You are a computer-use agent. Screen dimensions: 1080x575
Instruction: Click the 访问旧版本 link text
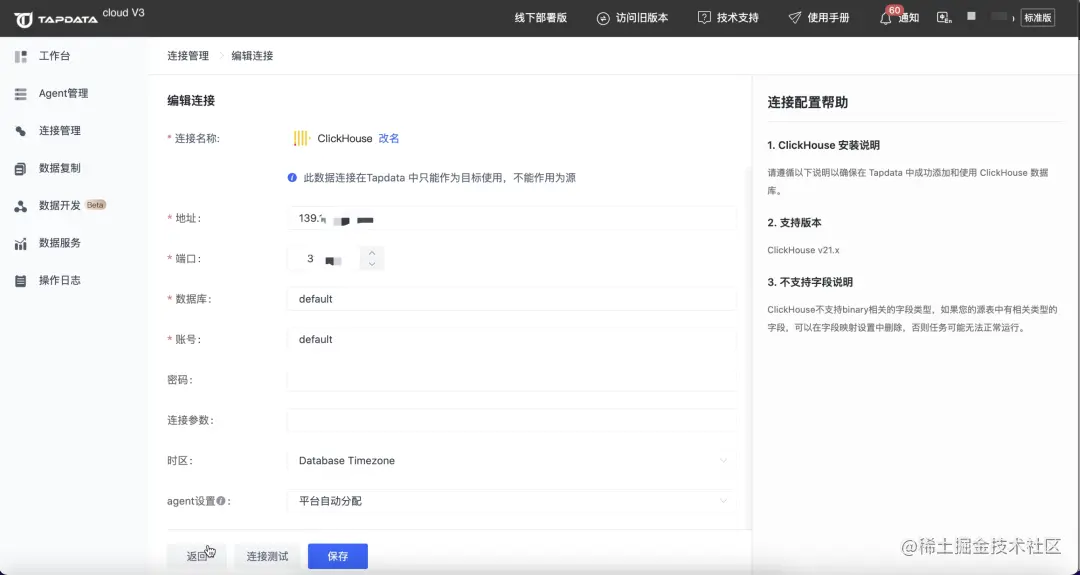[x=642, y=18]
